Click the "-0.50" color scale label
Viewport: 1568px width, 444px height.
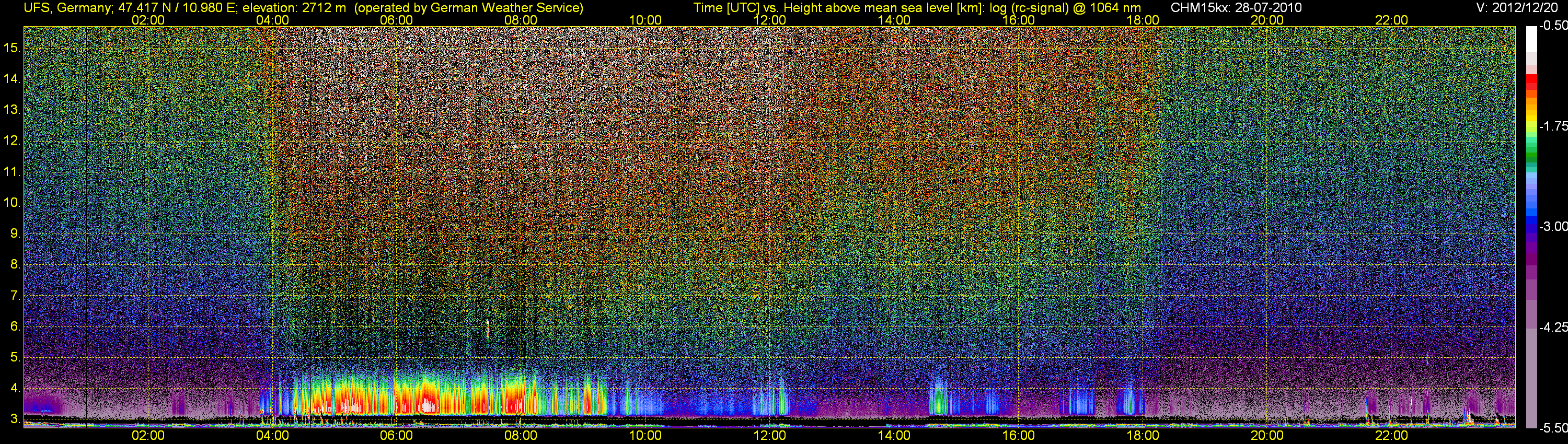pyautogui.click(x=1553, y=27)
